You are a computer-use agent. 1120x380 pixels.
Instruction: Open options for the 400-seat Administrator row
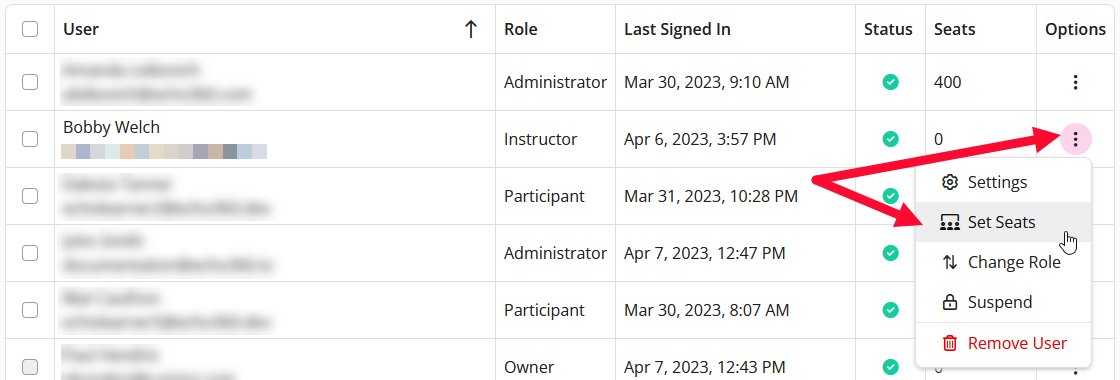[1075, 82]
